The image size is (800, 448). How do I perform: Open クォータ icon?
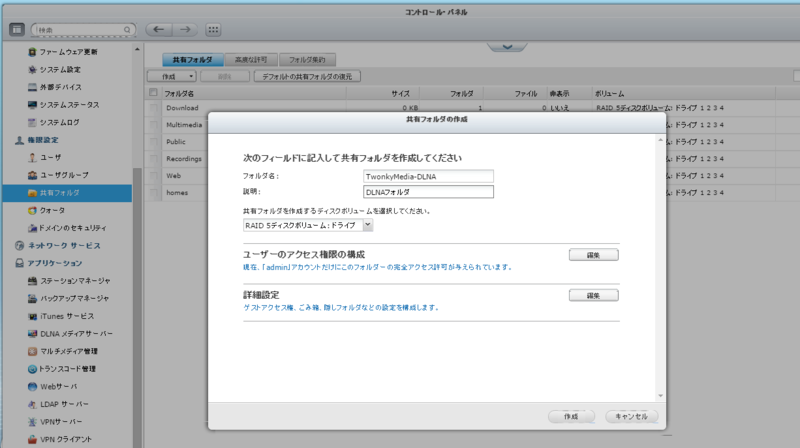pos(33,210)
